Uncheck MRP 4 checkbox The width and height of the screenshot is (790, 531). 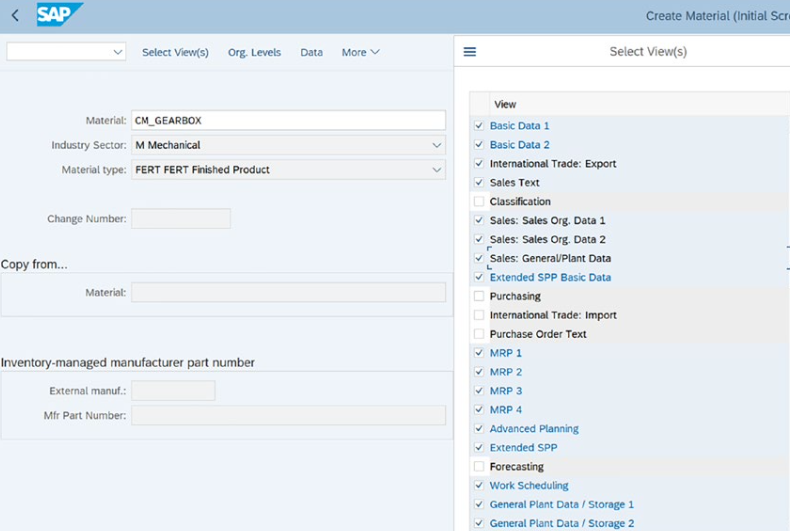(x=479, y=410)
